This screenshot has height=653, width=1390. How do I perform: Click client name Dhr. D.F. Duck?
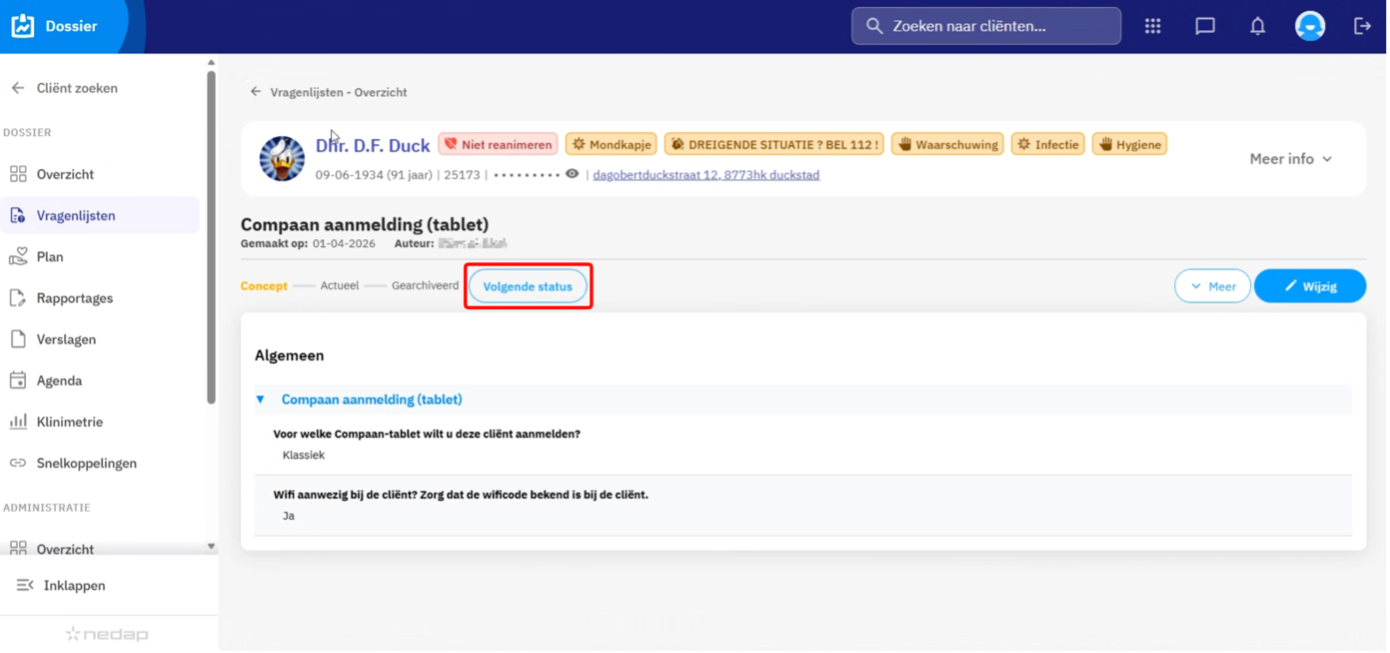[373, 146]
